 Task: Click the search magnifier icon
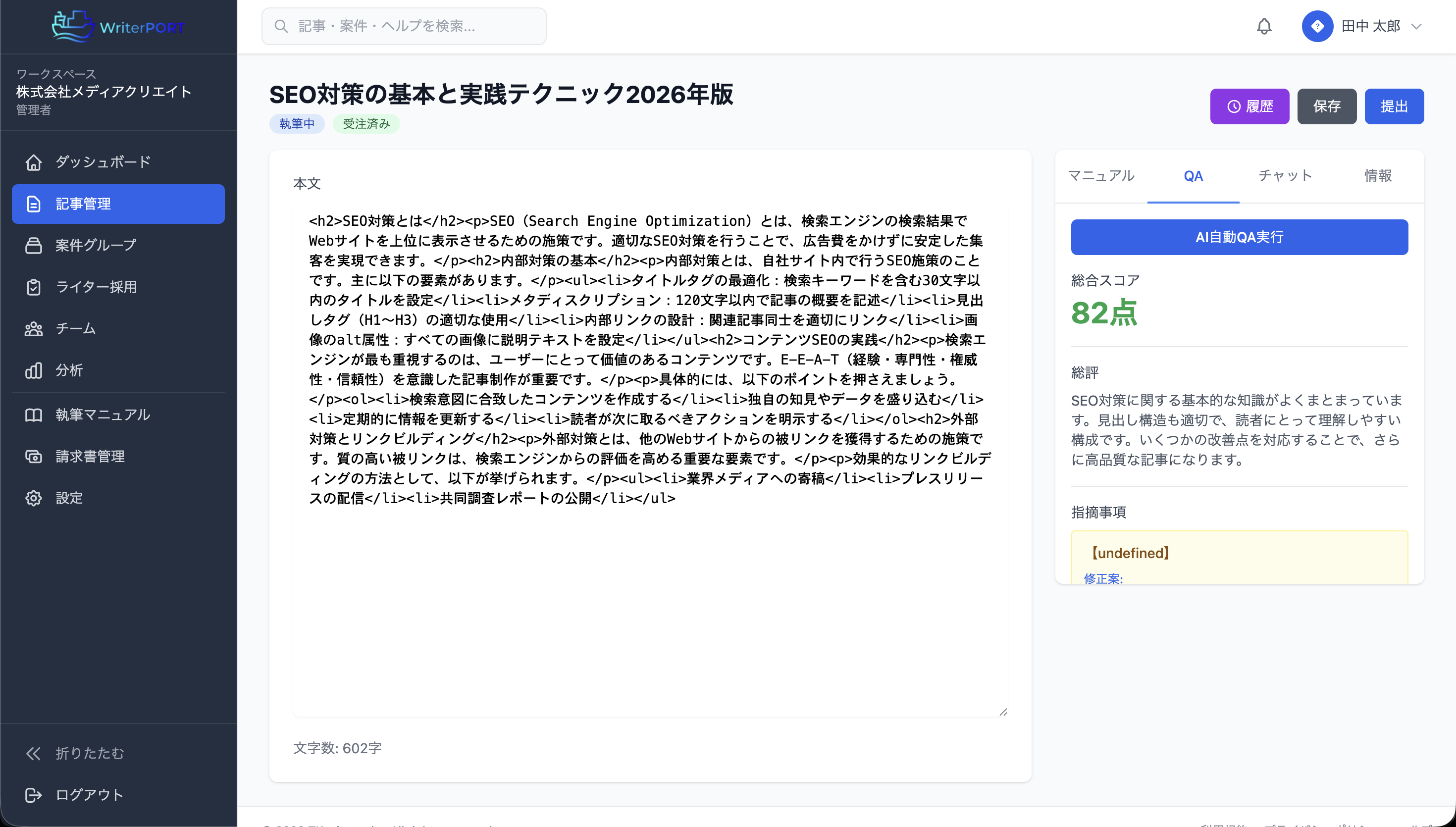[281, 26]
